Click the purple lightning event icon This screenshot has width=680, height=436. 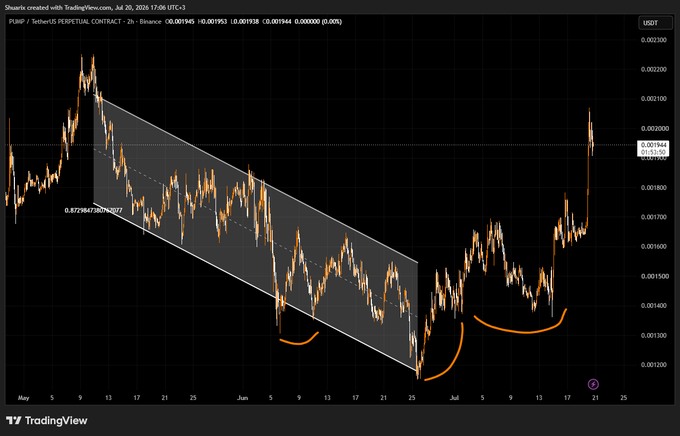(x=593, y=384)
